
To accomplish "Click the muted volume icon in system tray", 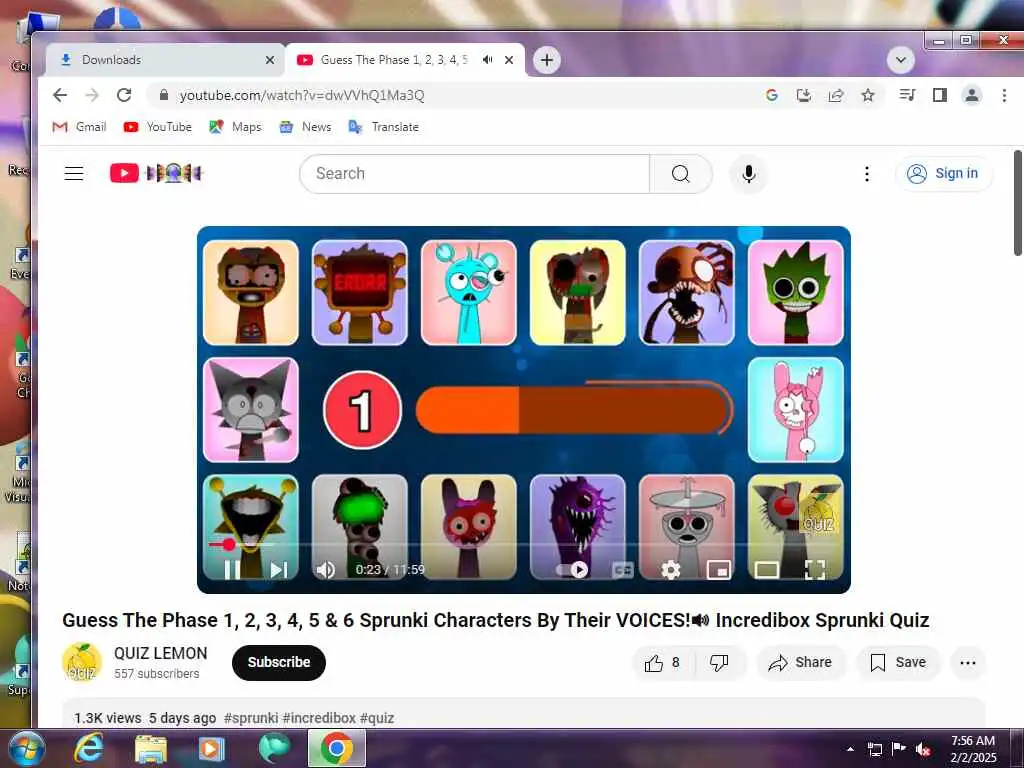I will point(923,749).
